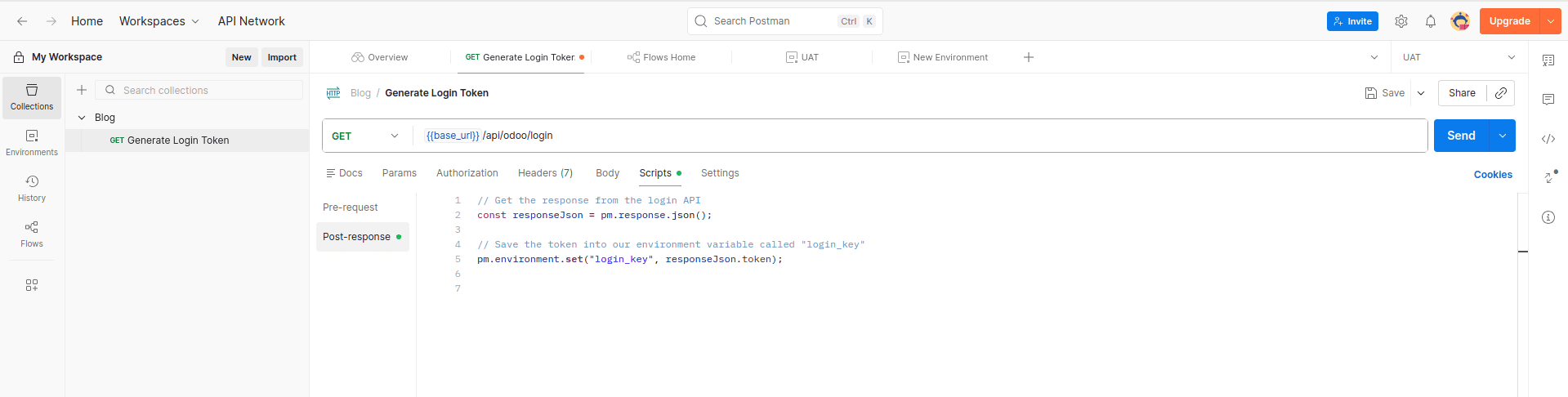Switch to the New Environment tab
This screenshot has height=397, width=1568.
tap(943, 57)
